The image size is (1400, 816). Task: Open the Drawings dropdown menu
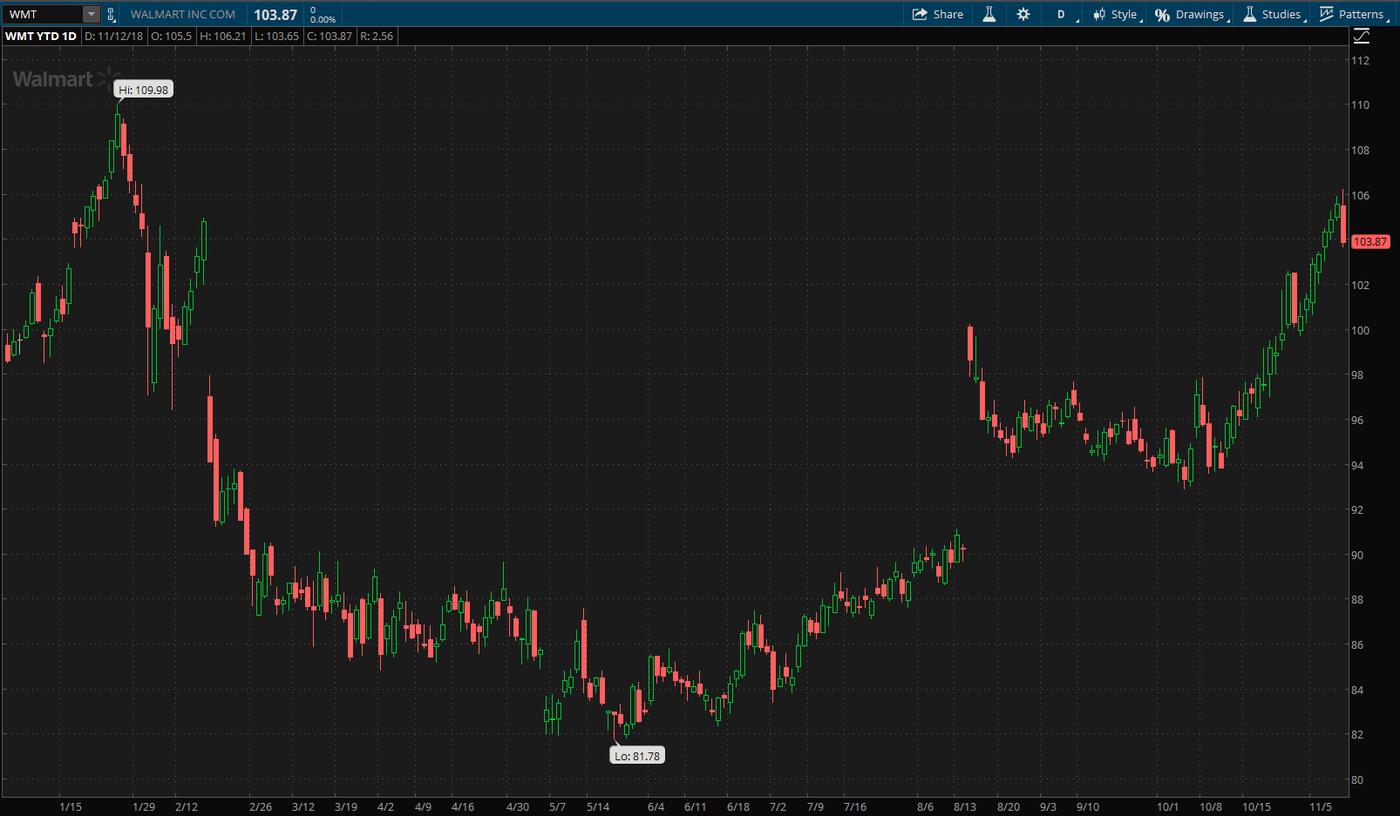1192,14
